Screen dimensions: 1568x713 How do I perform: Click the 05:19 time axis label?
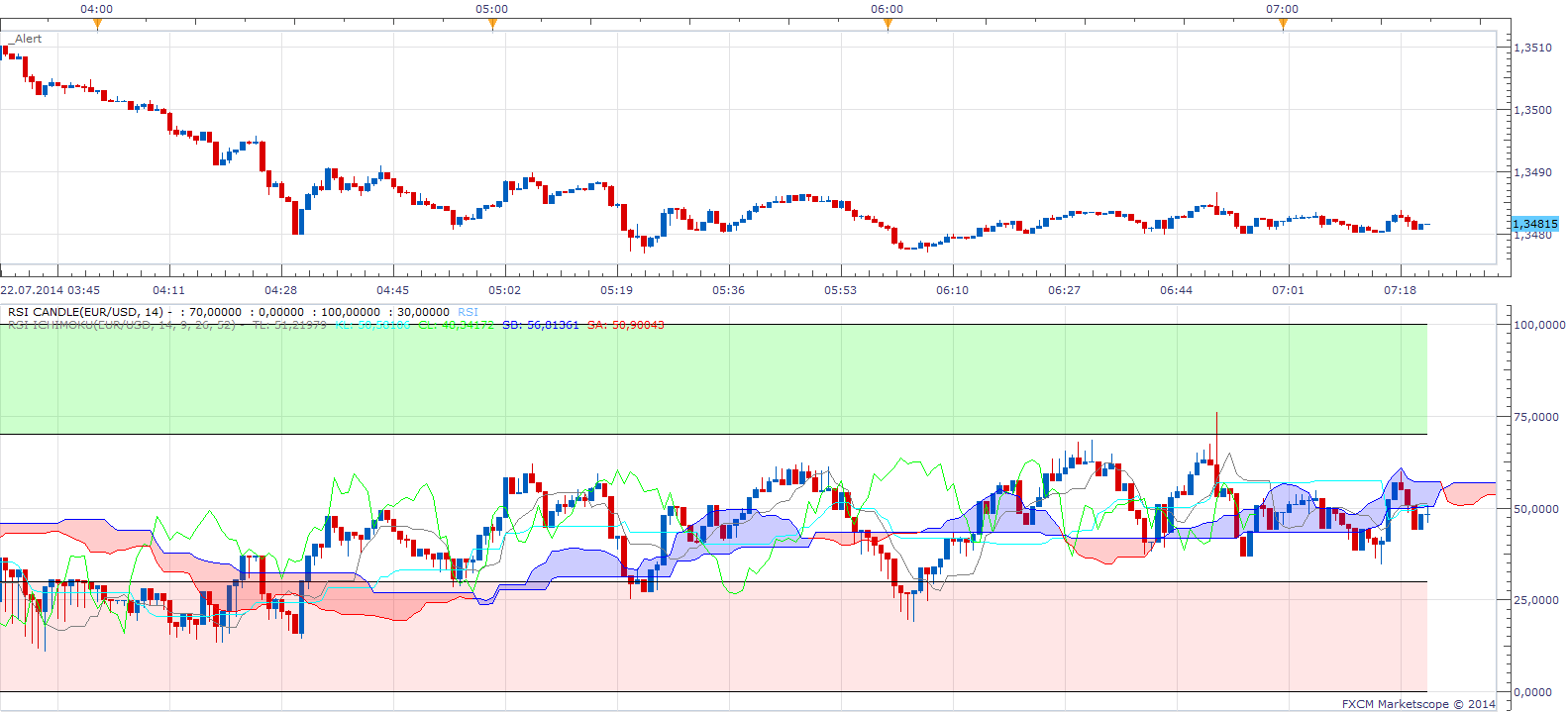click(617, 290)
